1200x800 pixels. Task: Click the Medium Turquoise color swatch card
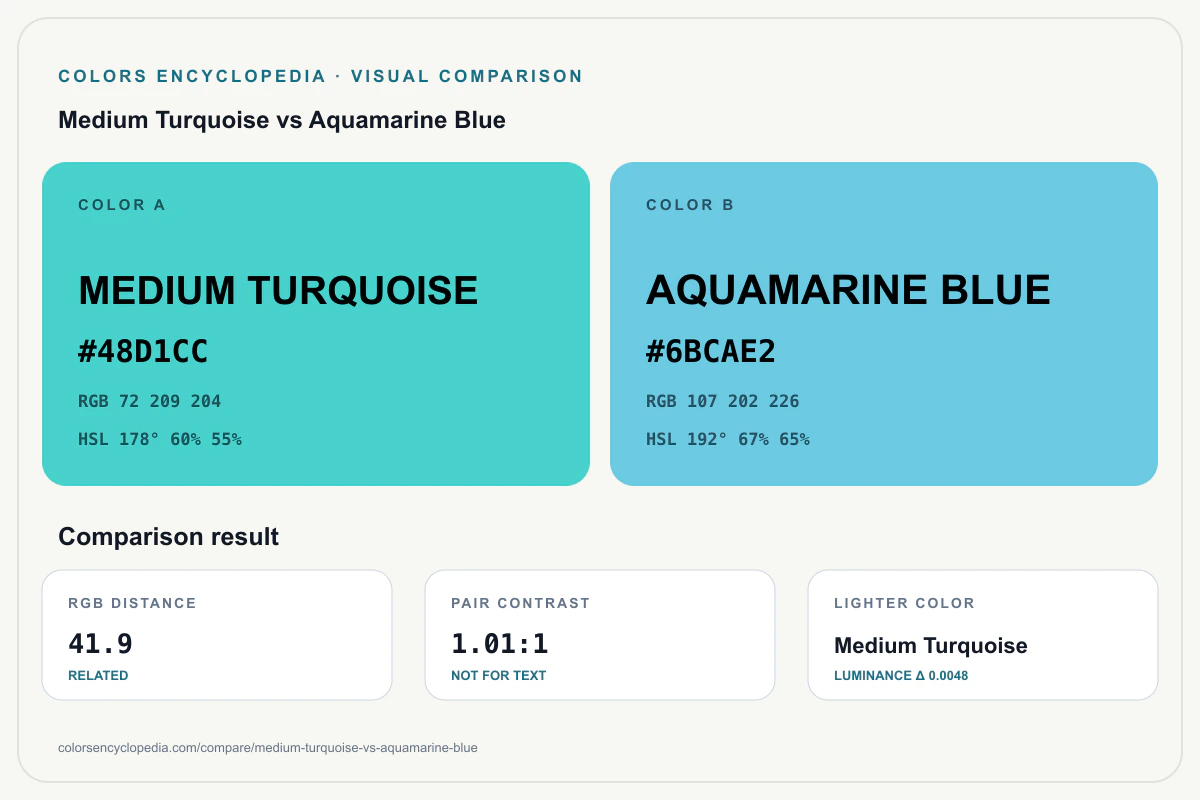(316, 324)
